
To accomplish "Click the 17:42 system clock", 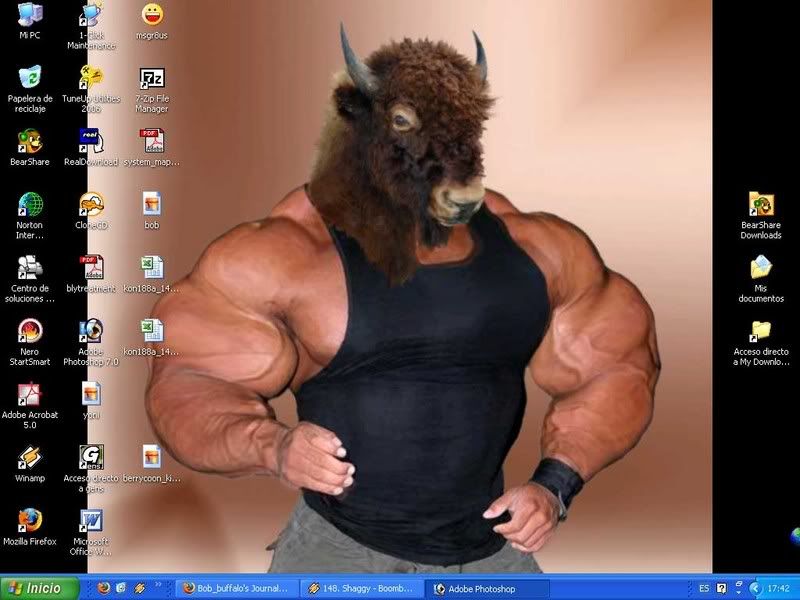I will 778,589.
